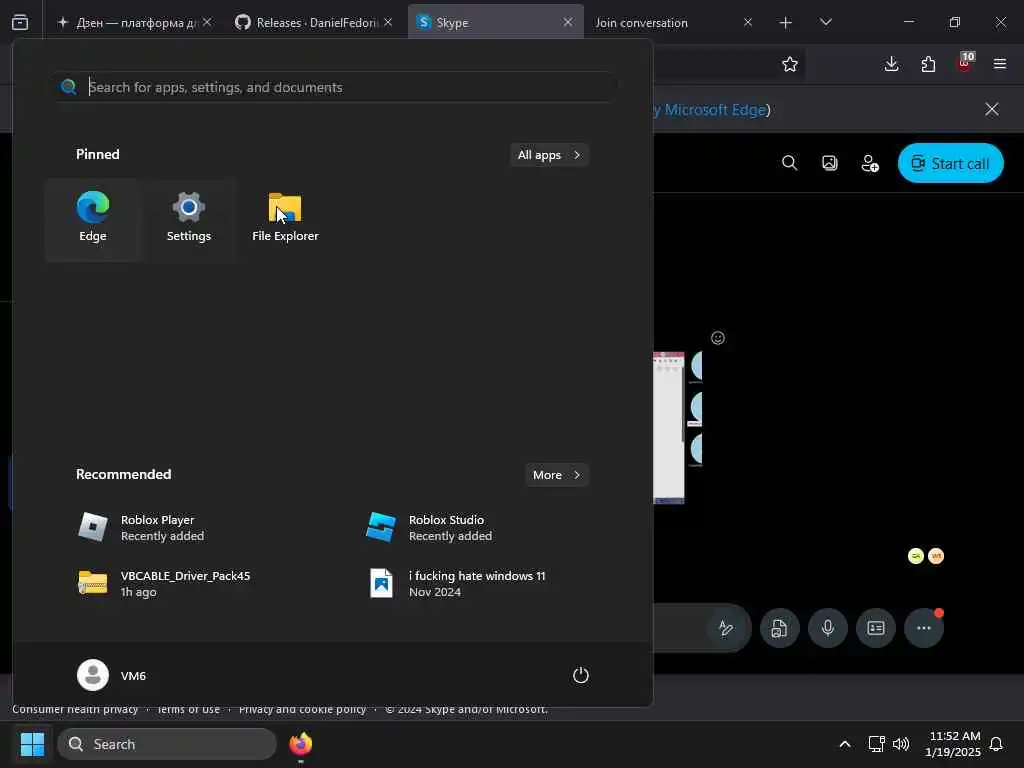Open Firefox extensions menu
This screenshot has width=1024, height=768.
[x=928, y=64]
